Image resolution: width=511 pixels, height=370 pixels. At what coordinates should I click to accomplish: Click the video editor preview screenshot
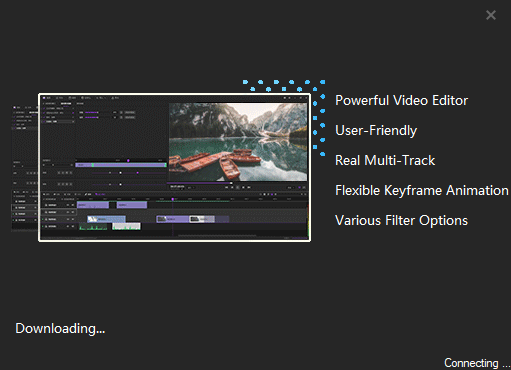(x=174, y=167)
